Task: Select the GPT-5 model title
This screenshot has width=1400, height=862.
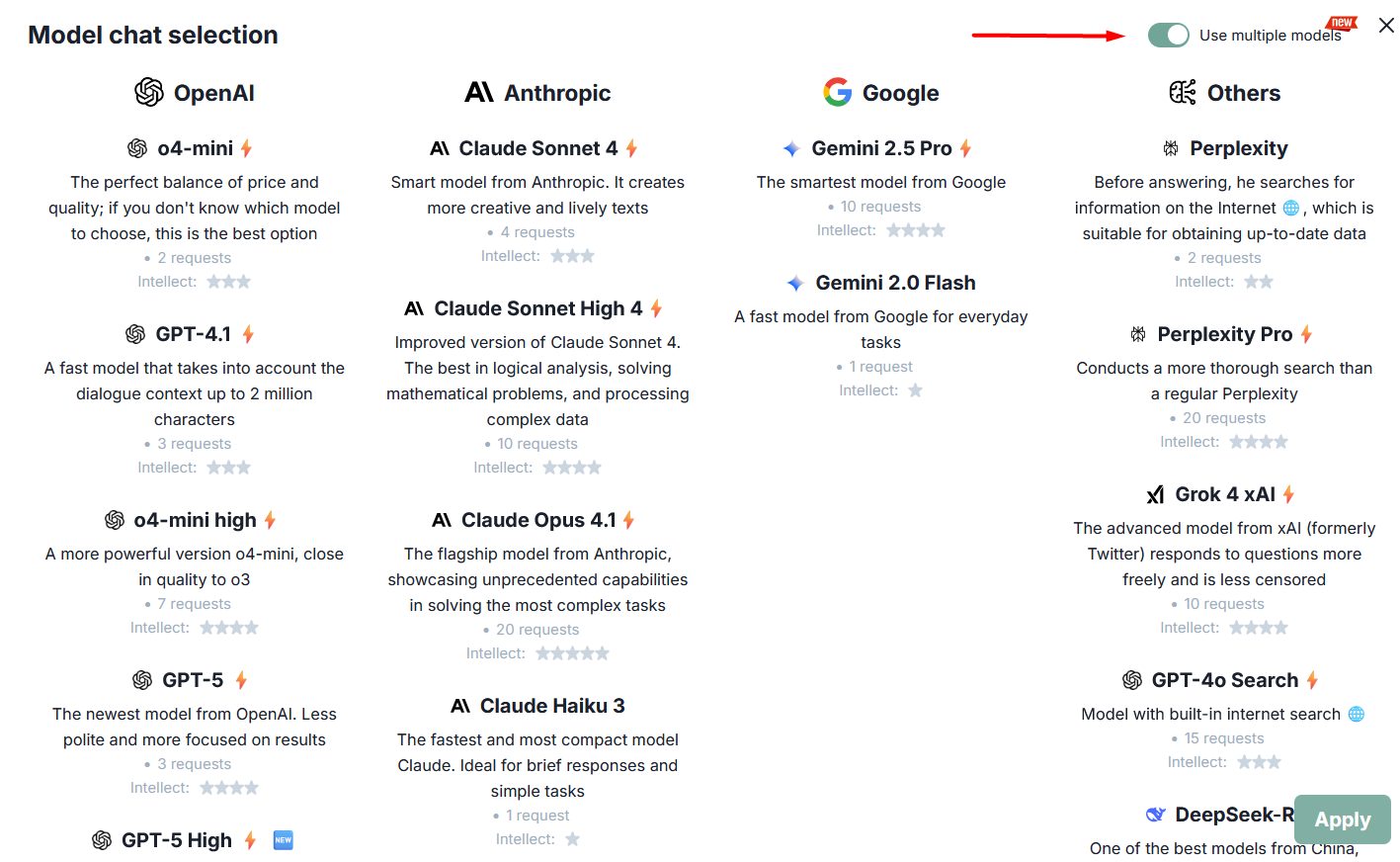Action: (193, 680)
